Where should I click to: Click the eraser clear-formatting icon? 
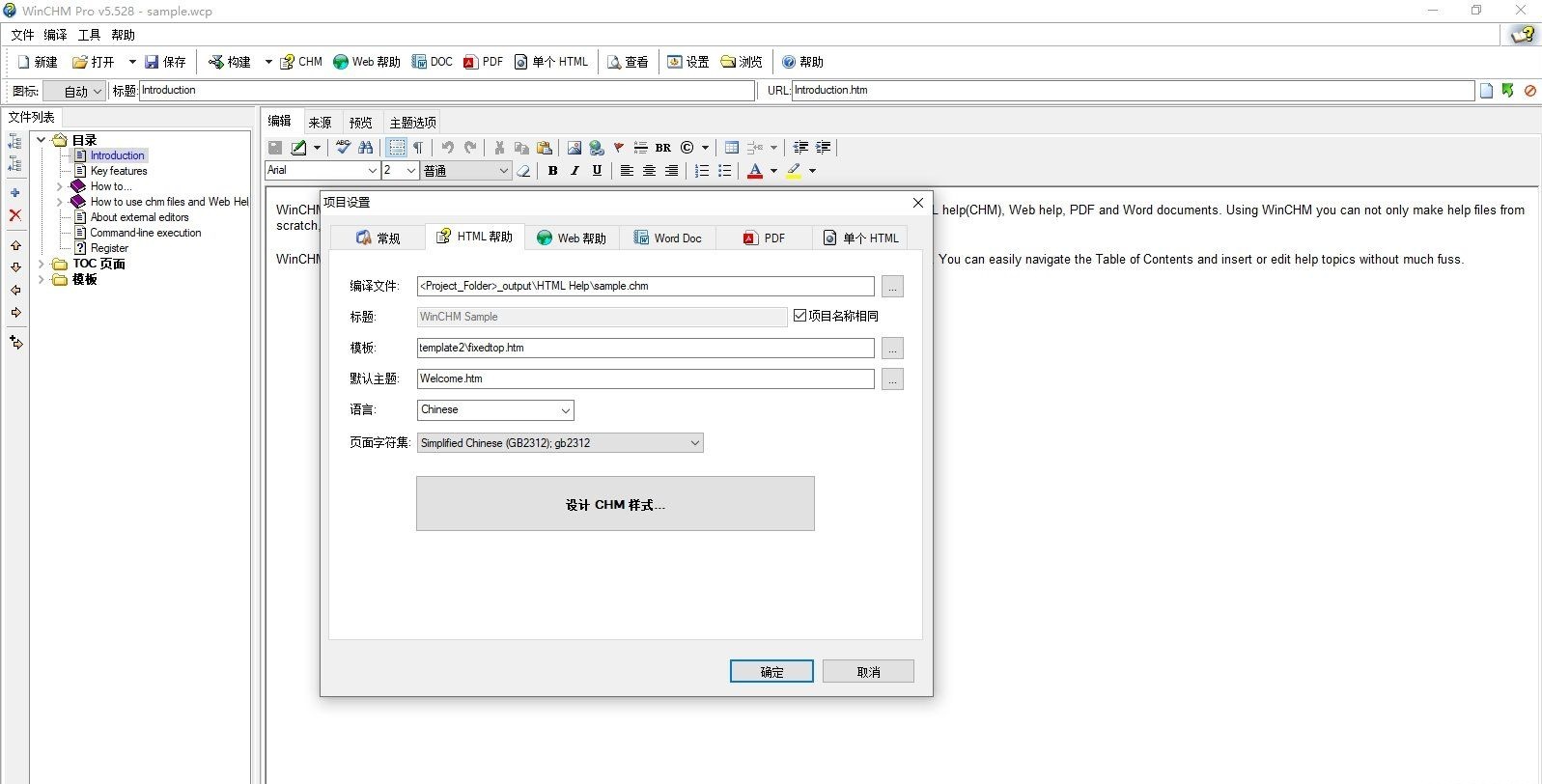pos(523,171)
